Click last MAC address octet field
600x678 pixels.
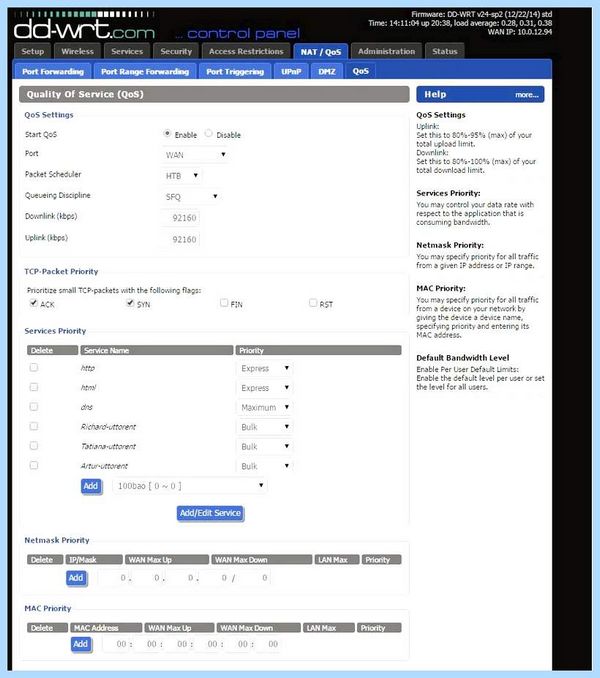point(269,644)
